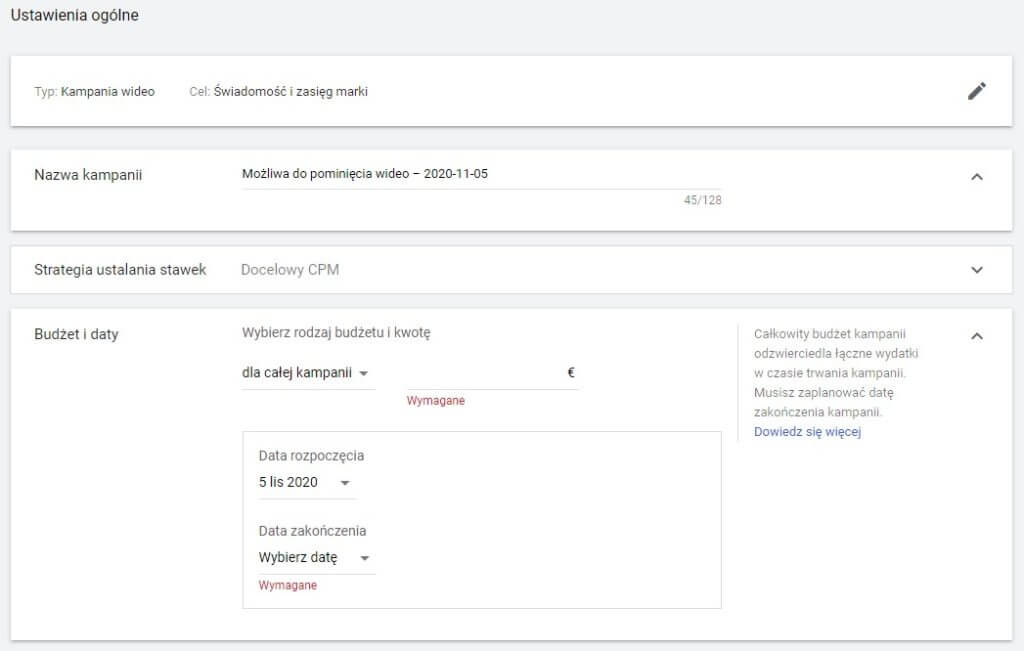This screenshot has width=1024, height=651.
Task: Click 'Wymagane' error under end date
Action: coord(287,585)
